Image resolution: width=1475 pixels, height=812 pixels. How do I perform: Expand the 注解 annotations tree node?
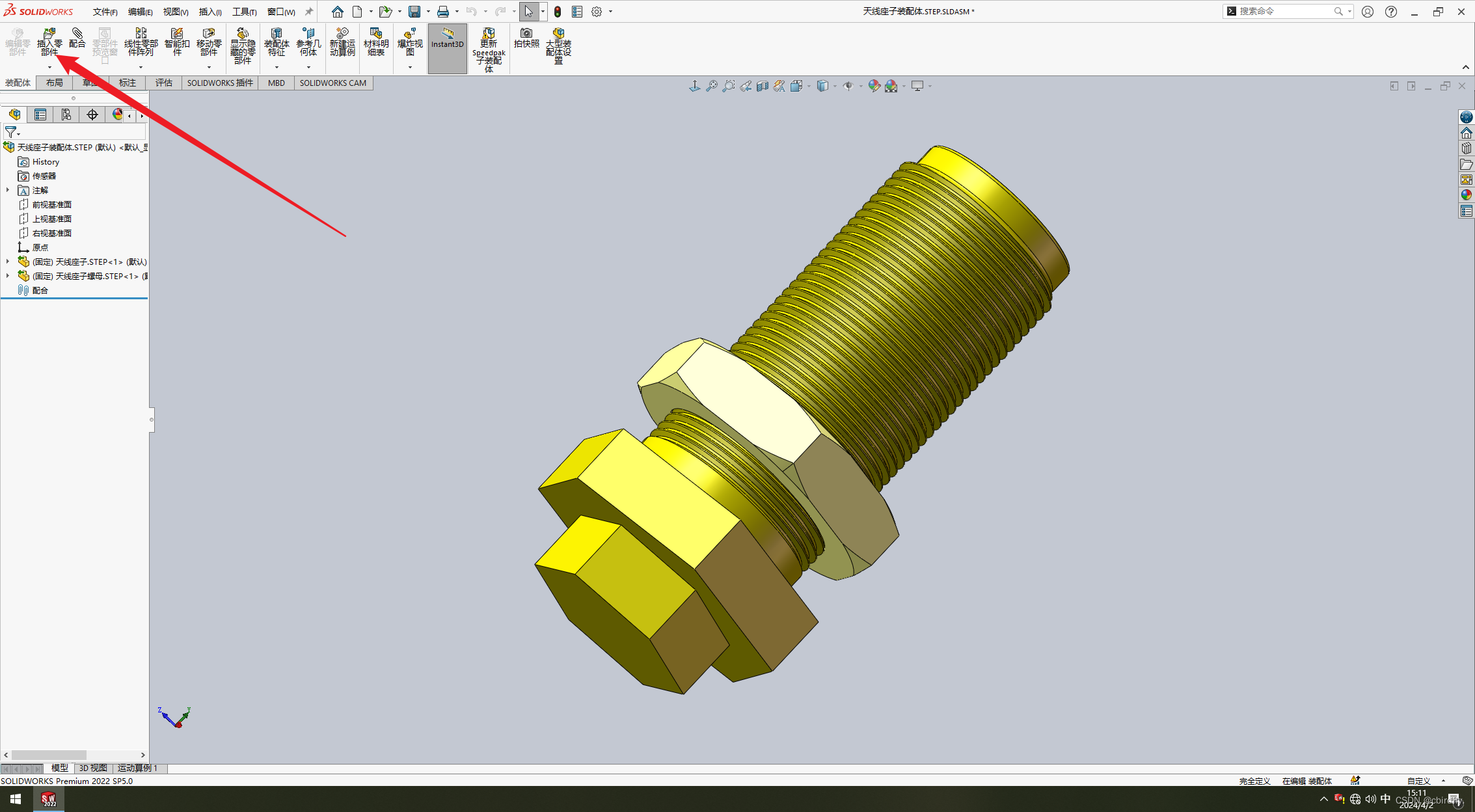8,190
